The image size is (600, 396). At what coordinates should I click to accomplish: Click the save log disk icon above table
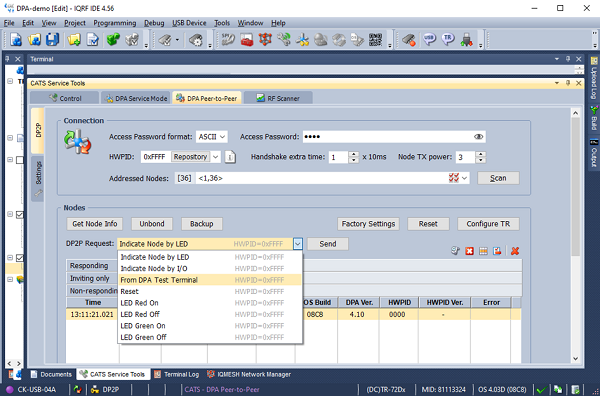click(497, 251)
